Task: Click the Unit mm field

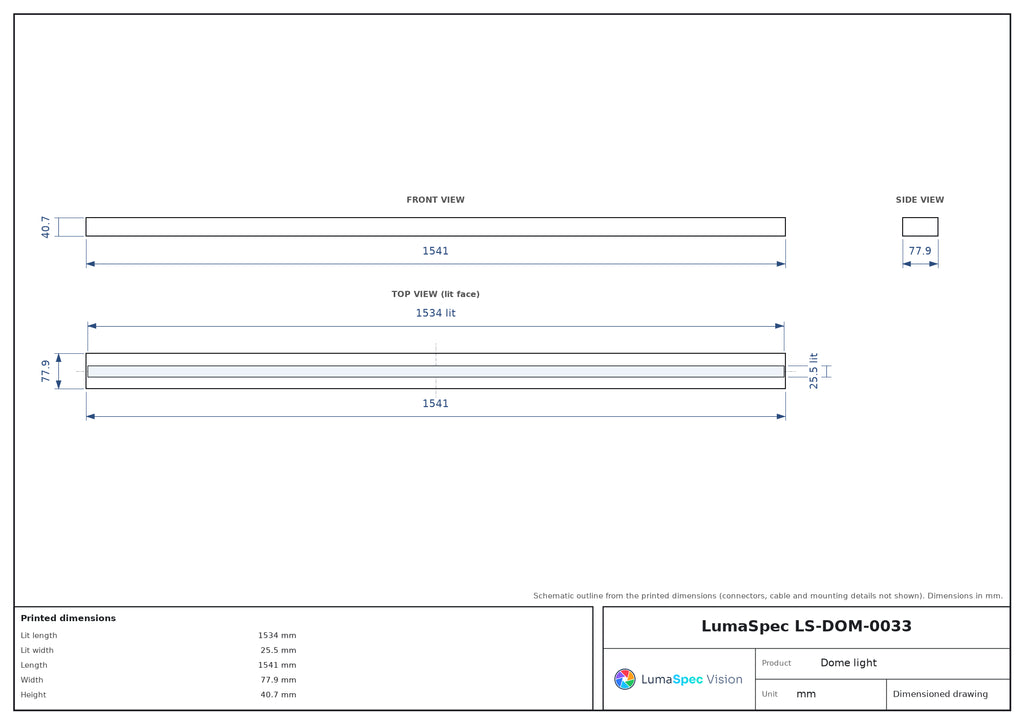Action: pos(820,694)
